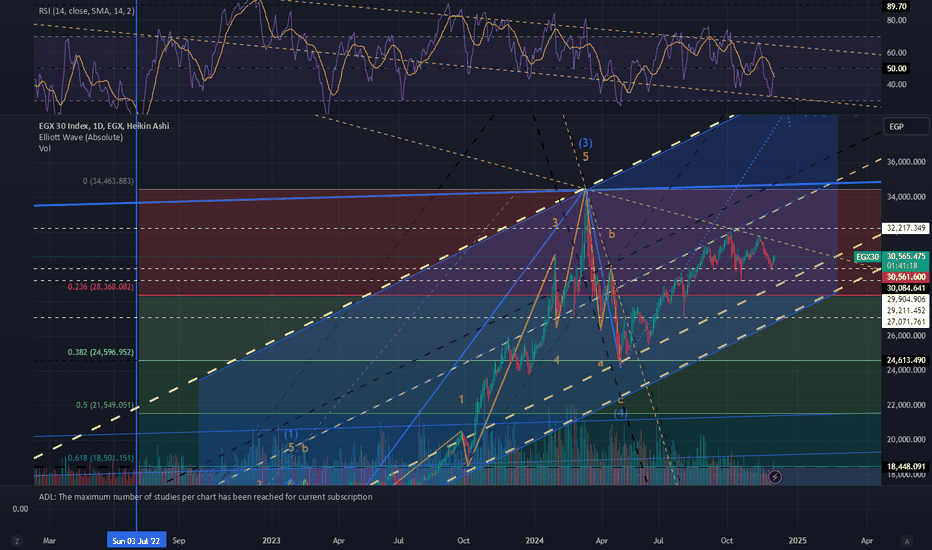The image size is (932, 550).
Task: Click the 0.00 value on the ADL pane scale
Action: coord(20,509)
